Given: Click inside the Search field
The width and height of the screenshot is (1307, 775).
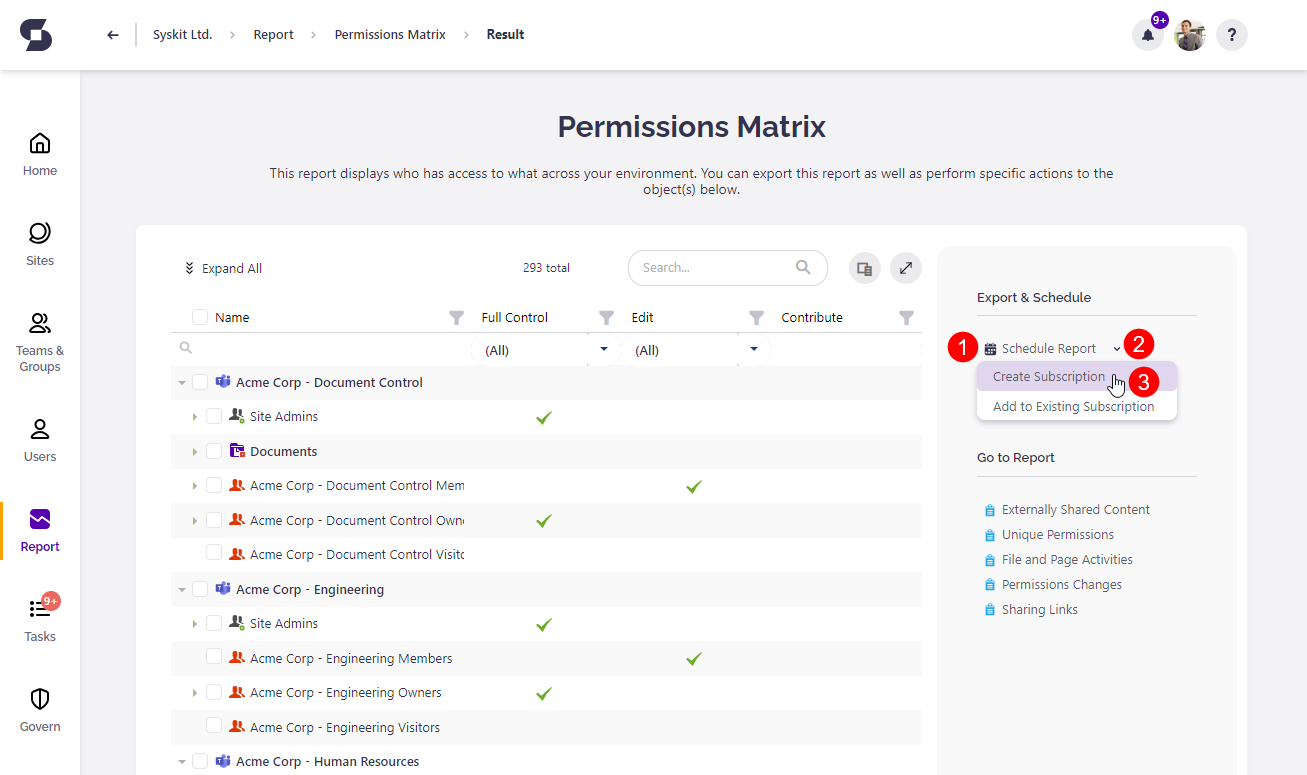Looking at the screenshot, I should (720, 268).
